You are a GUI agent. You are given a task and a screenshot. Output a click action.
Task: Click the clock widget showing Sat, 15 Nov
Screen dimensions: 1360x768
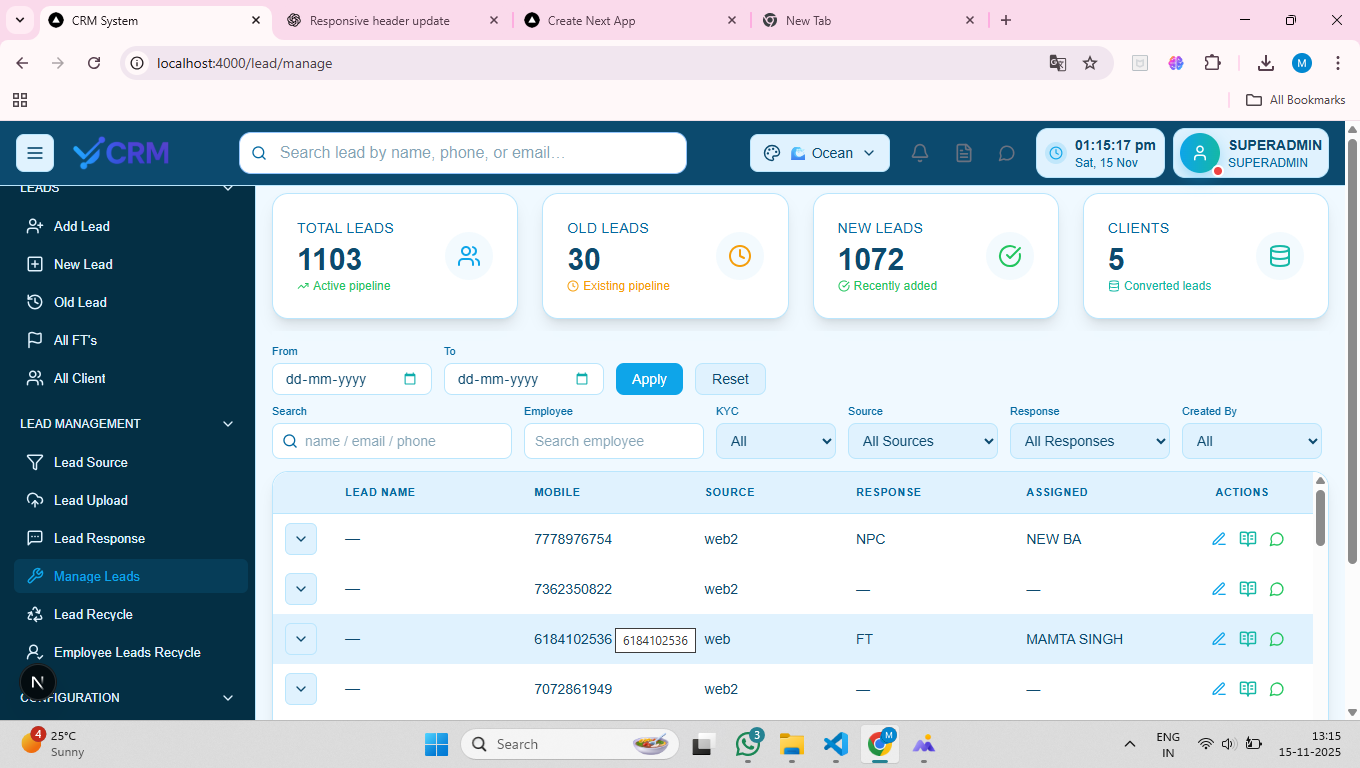click(1099, 152)
